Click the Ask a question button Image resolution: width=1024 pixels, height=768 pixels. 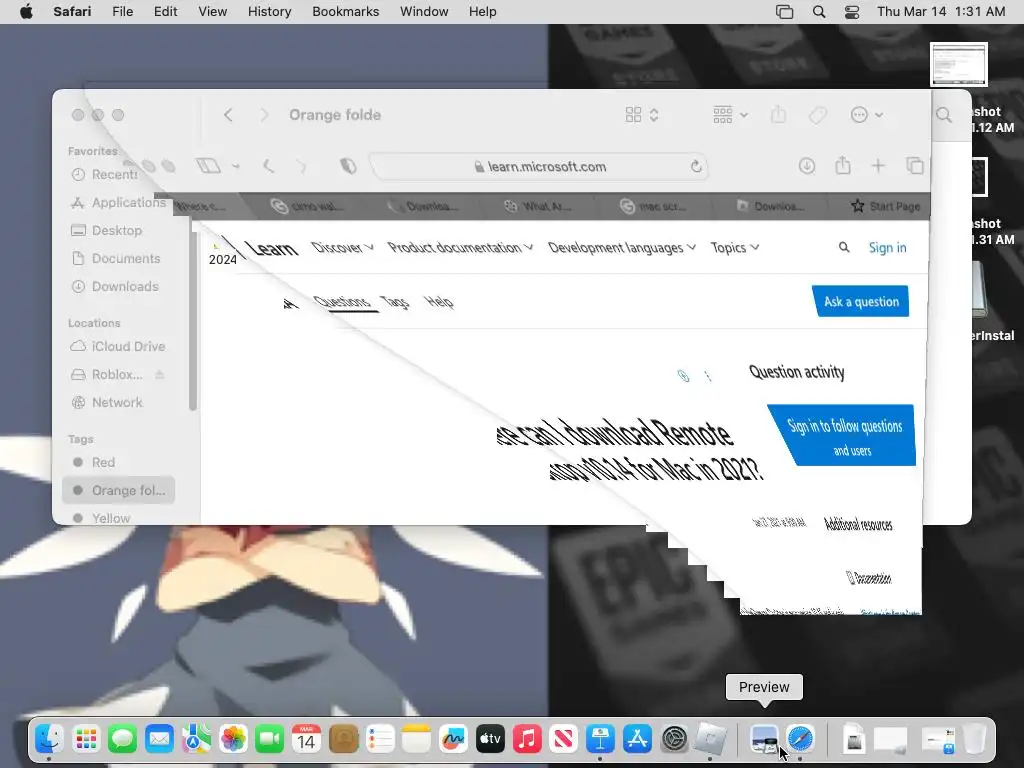coord(861,301)
